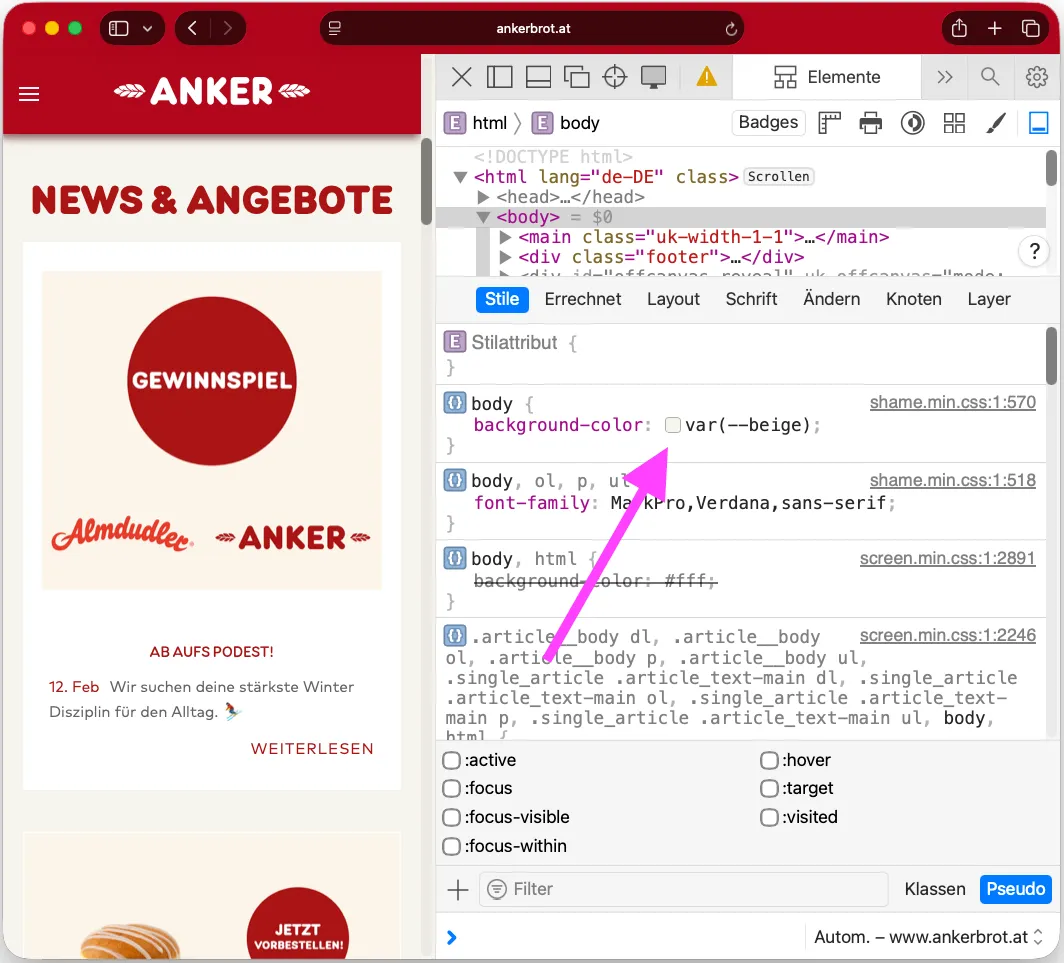Open responsive design mode via the display icon
Viewport: 1064px width, 963px height.
coord(654,77)
